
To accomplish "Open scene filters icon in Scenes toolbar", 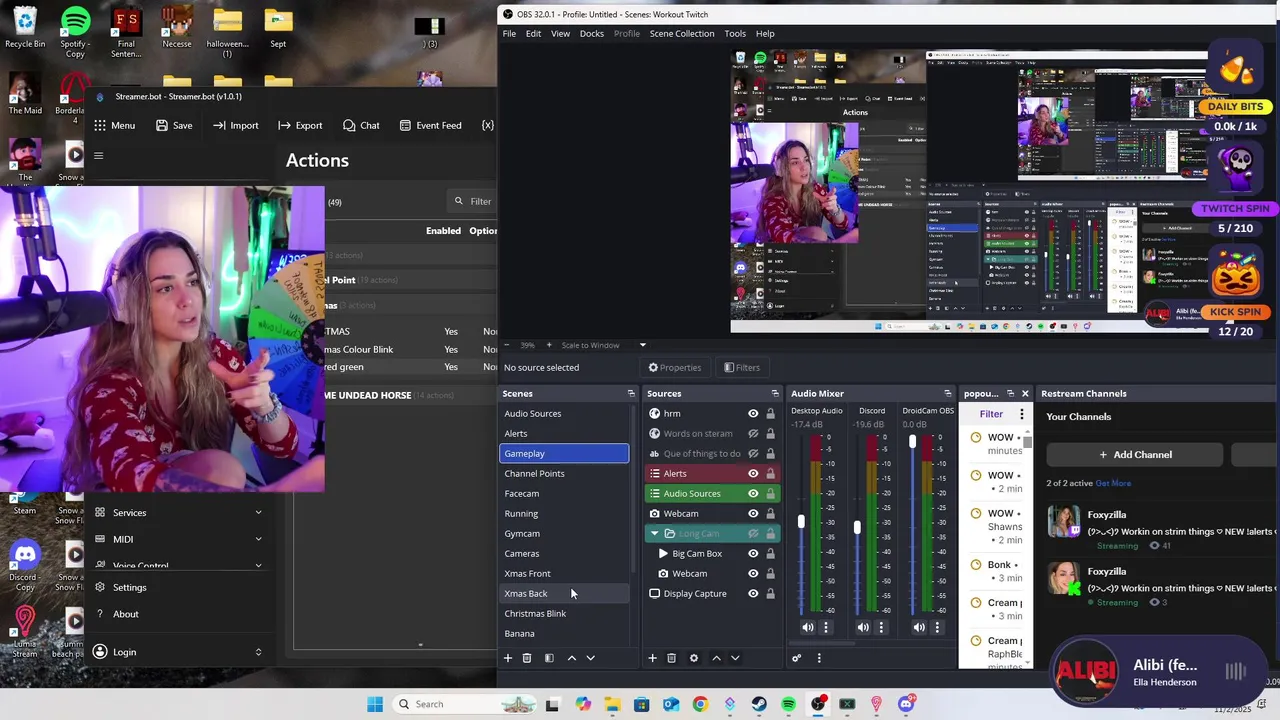I will 549,658.
